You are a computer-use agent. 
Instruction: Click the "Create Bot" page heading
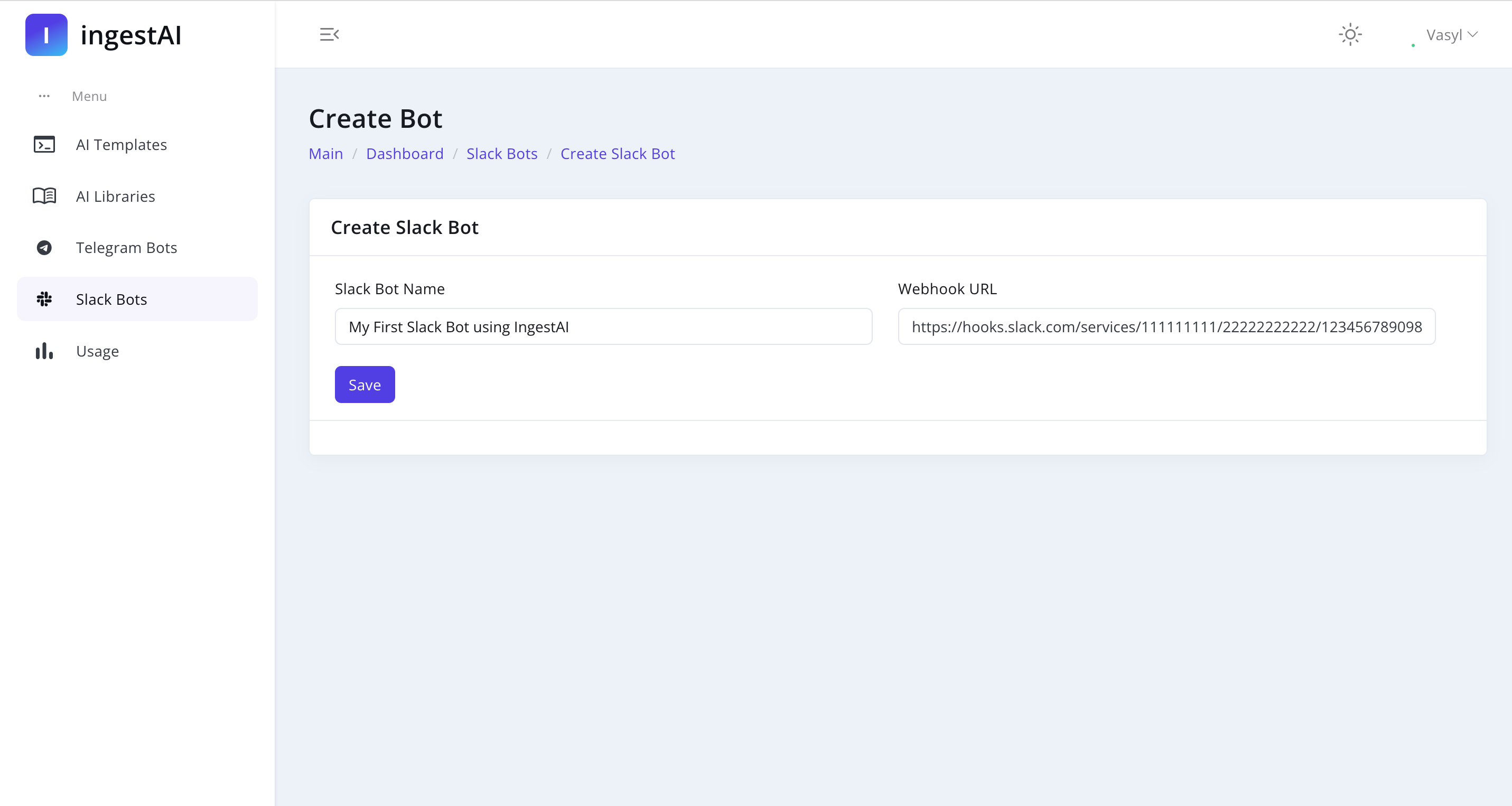point(376,118)
